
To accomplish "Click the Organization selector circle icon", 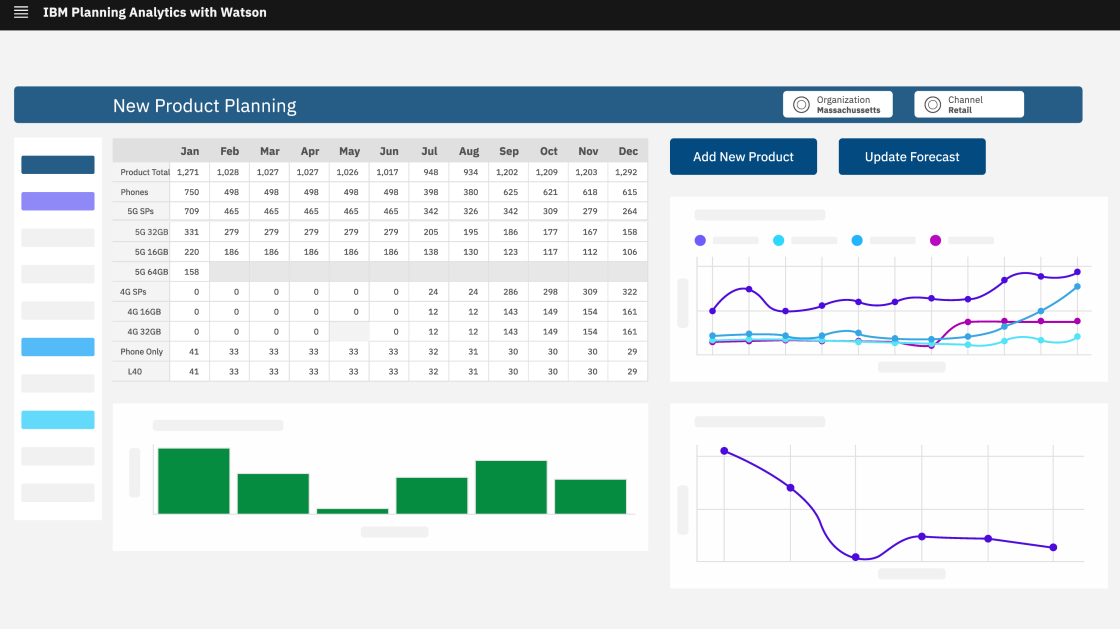I will (801, 105).
